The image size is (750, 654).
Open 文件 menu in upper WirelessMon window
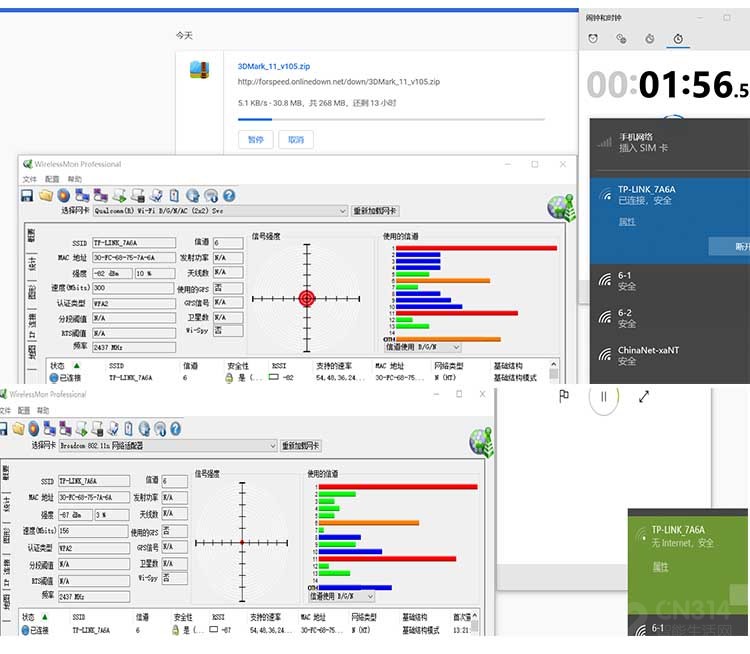30,179
